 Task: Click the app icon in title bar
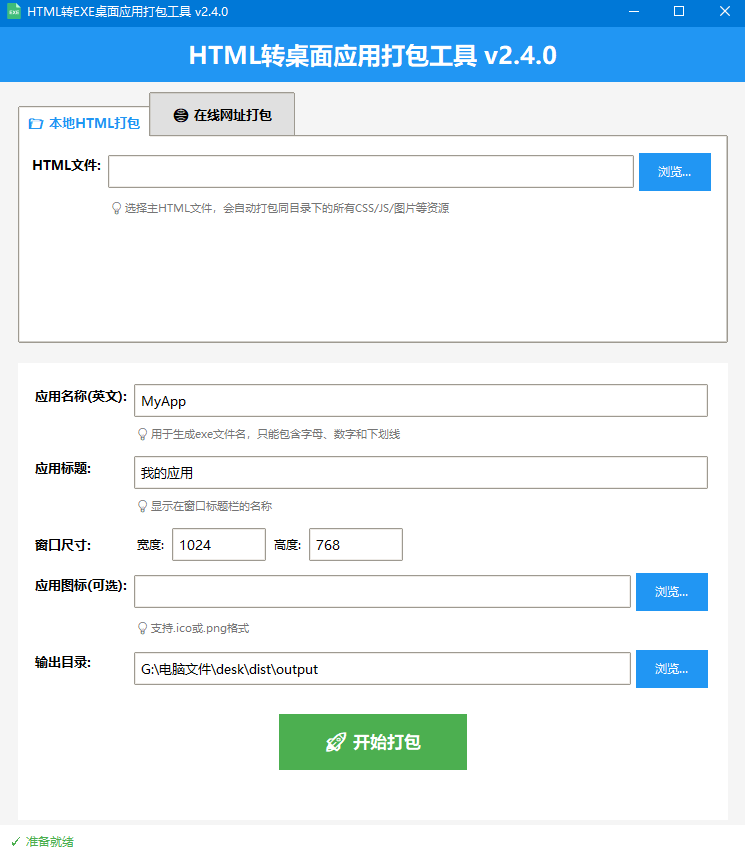(x=14, y=12)
